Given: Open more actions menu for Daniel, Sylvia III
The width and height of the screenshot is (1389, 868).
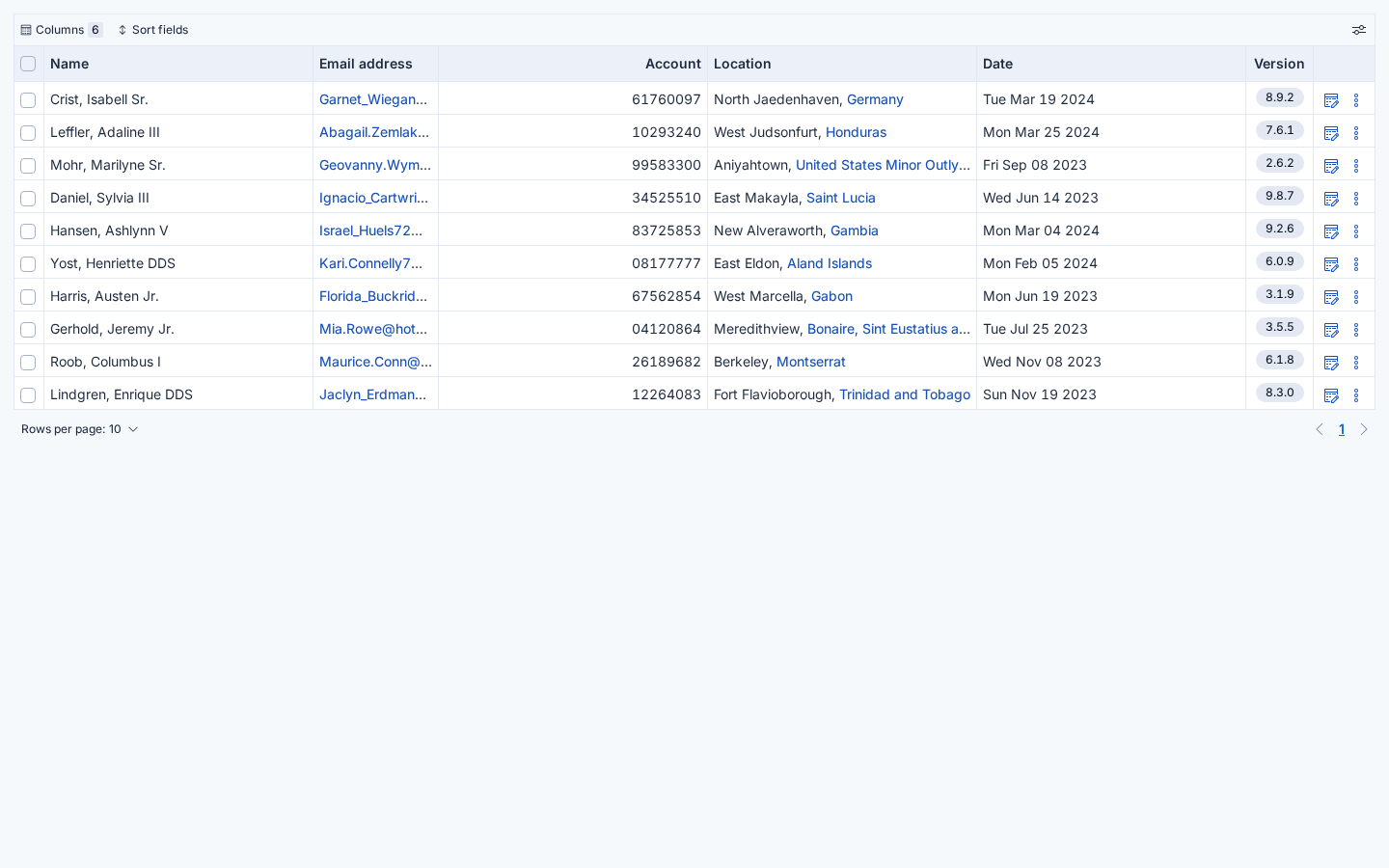Looking at the screenshot, I should [1356, 199].
